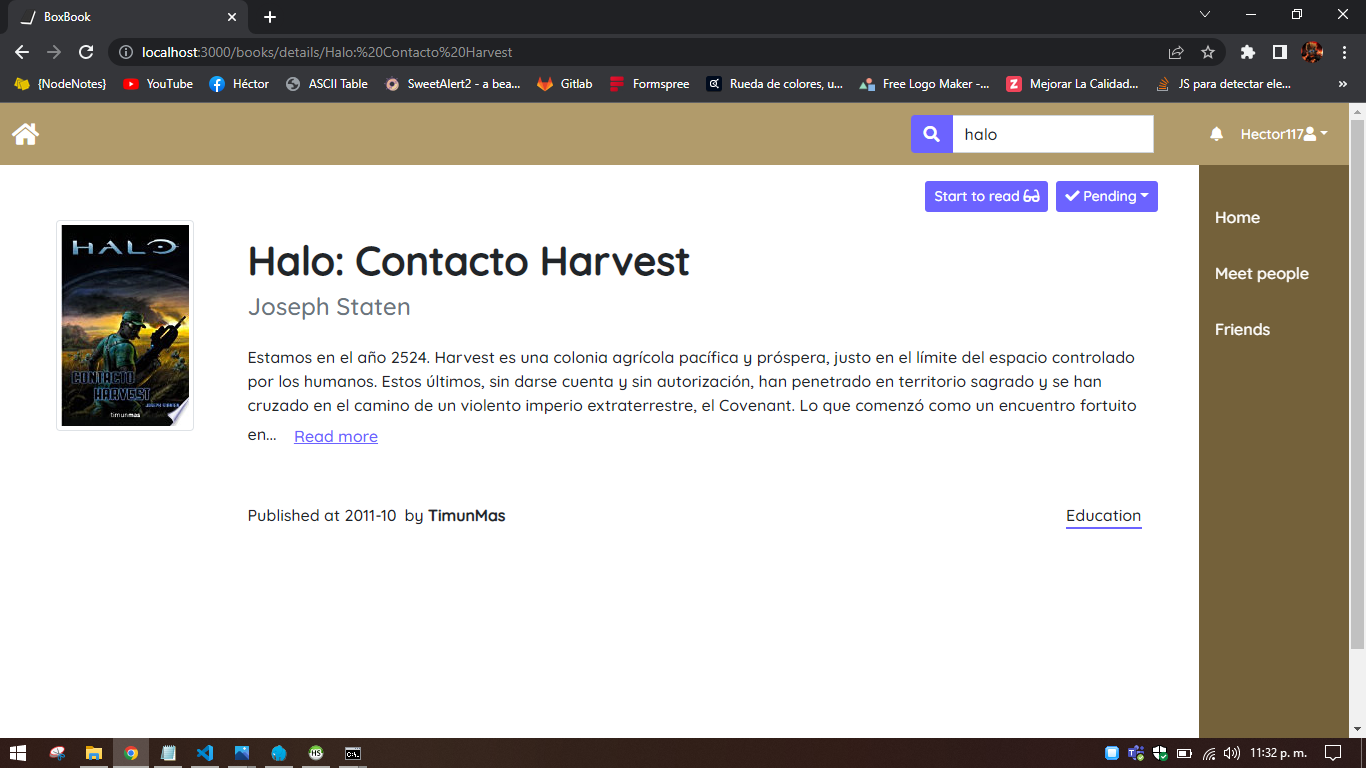Open the Mejorar La Calidad bookmark
This screenshot has width=1366, height=768.
click(1072, 84)
